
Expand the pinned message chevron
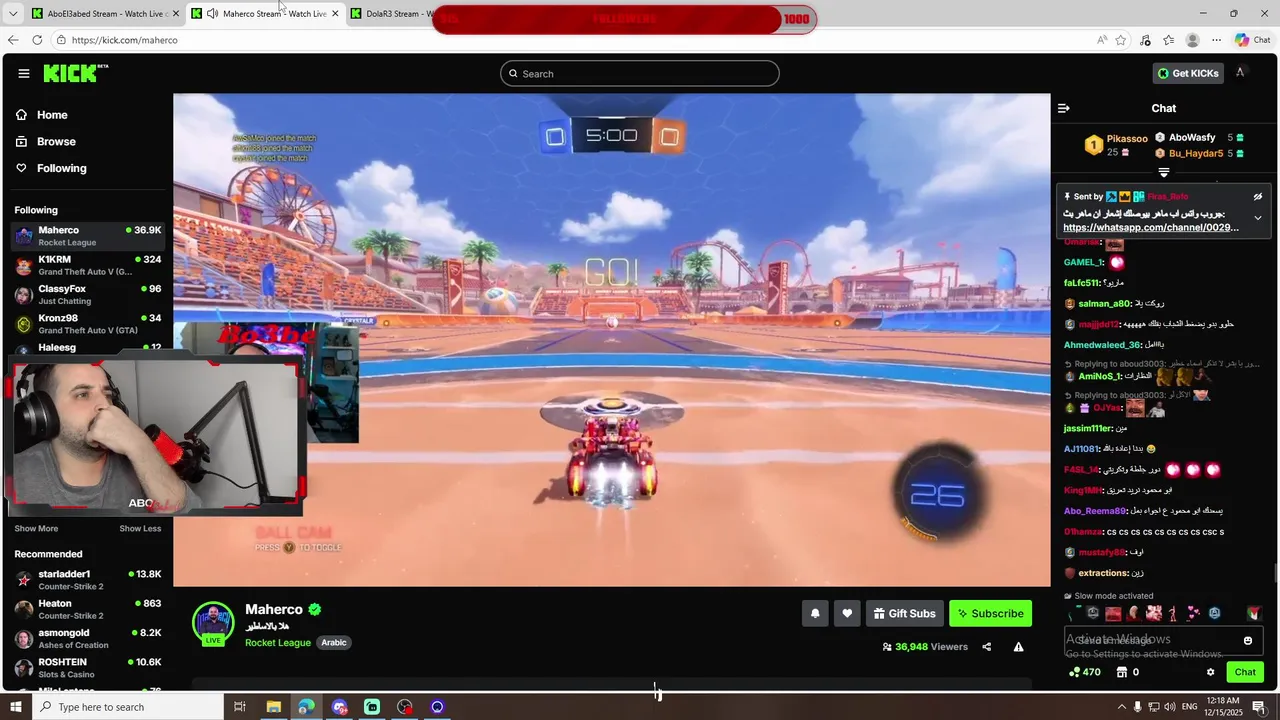1258,218
